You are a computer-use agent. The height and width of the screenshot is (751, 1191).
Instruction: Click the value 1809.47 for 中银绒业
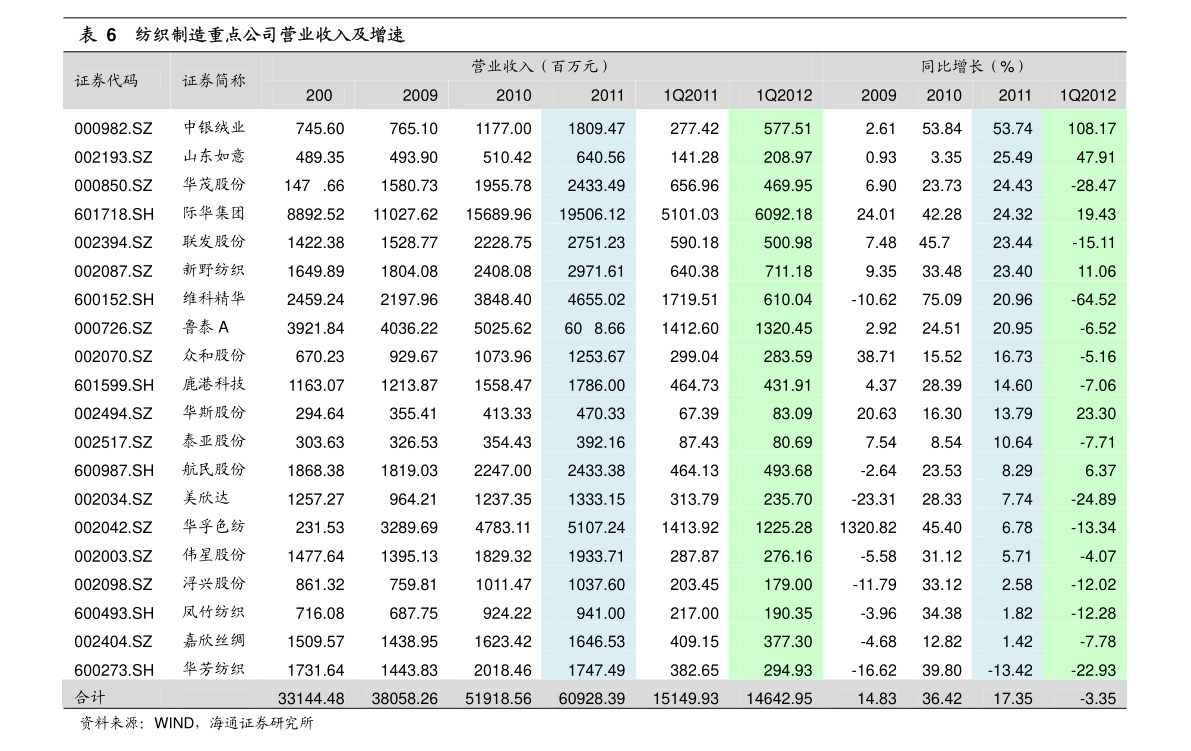596,129
